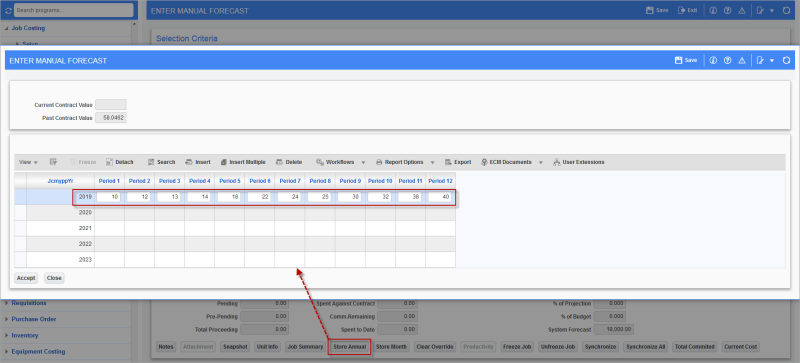This screenshot has height=363, width=800.
Task: Click the Insert Multiple toolbar button
Action: coord(243,162)
